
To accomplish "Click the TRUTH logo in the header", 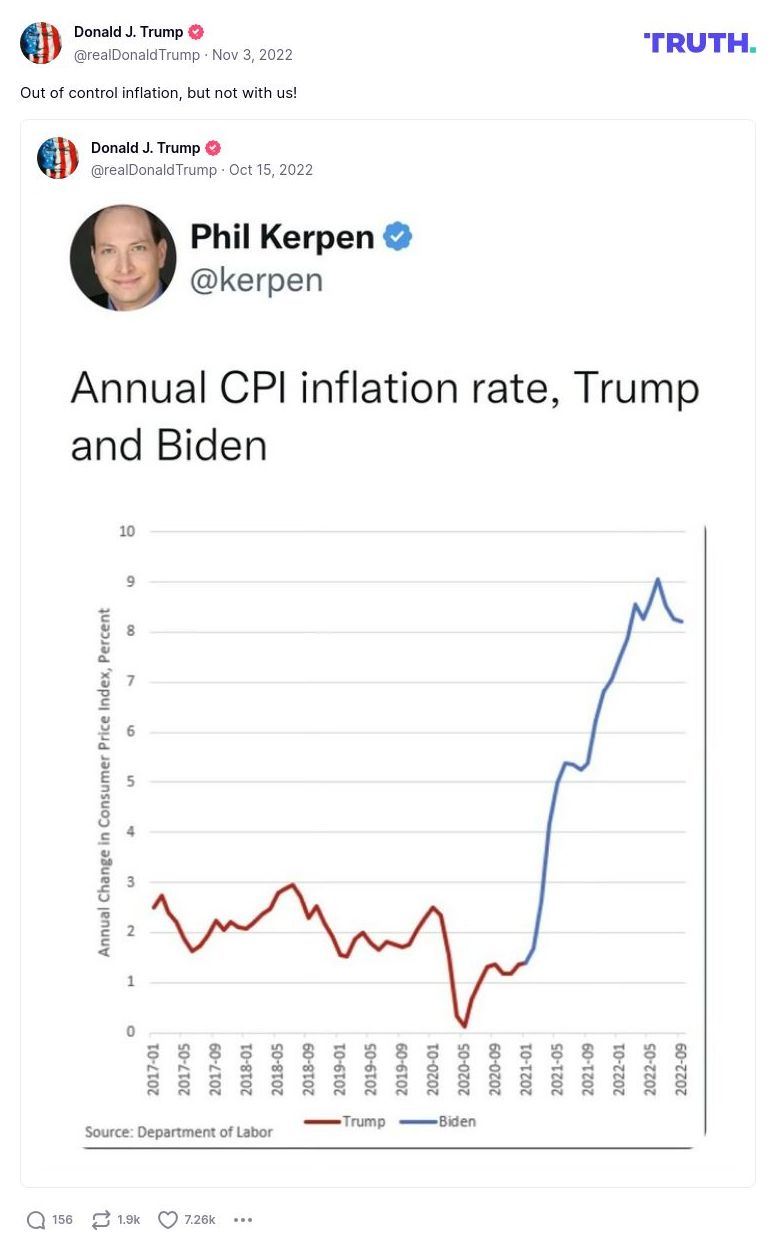I will point(699,42).
